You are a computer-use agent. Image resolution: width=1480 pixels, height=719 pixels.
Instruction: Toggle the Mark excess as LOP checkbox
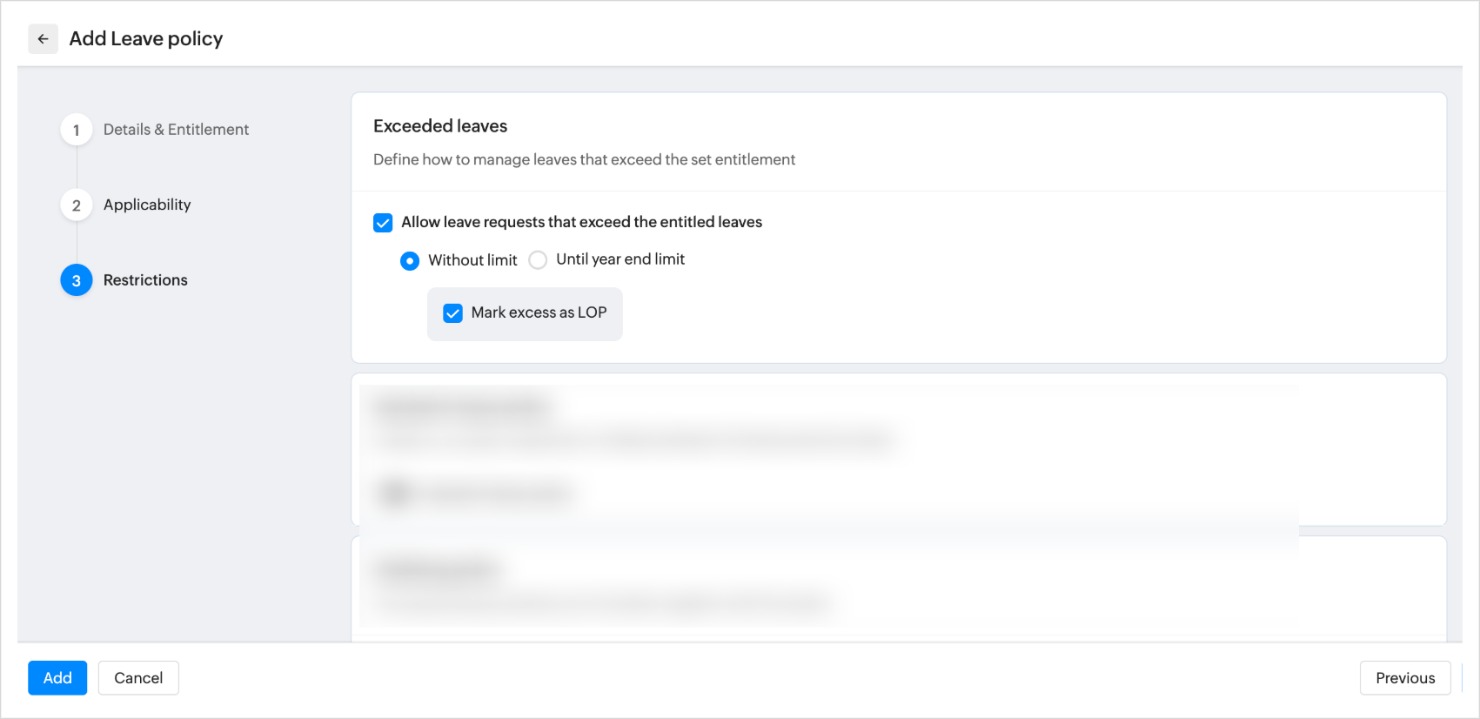[x=453, y=314]
